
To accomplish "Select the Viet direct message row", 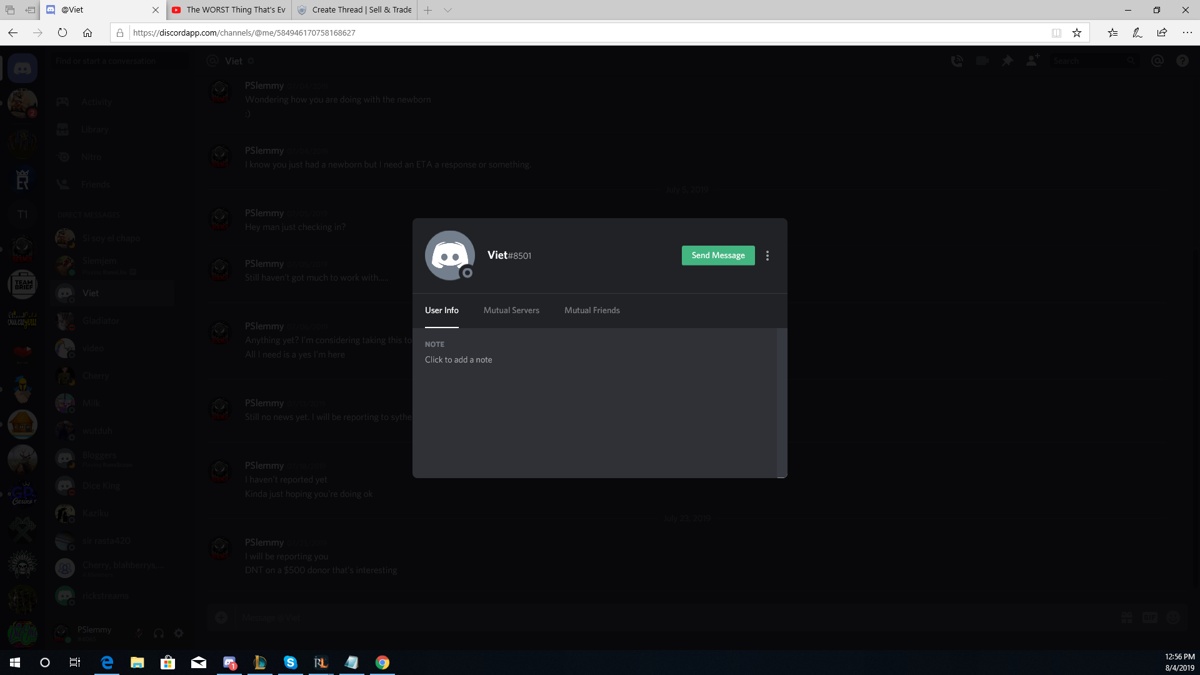I will pos(112,293).
